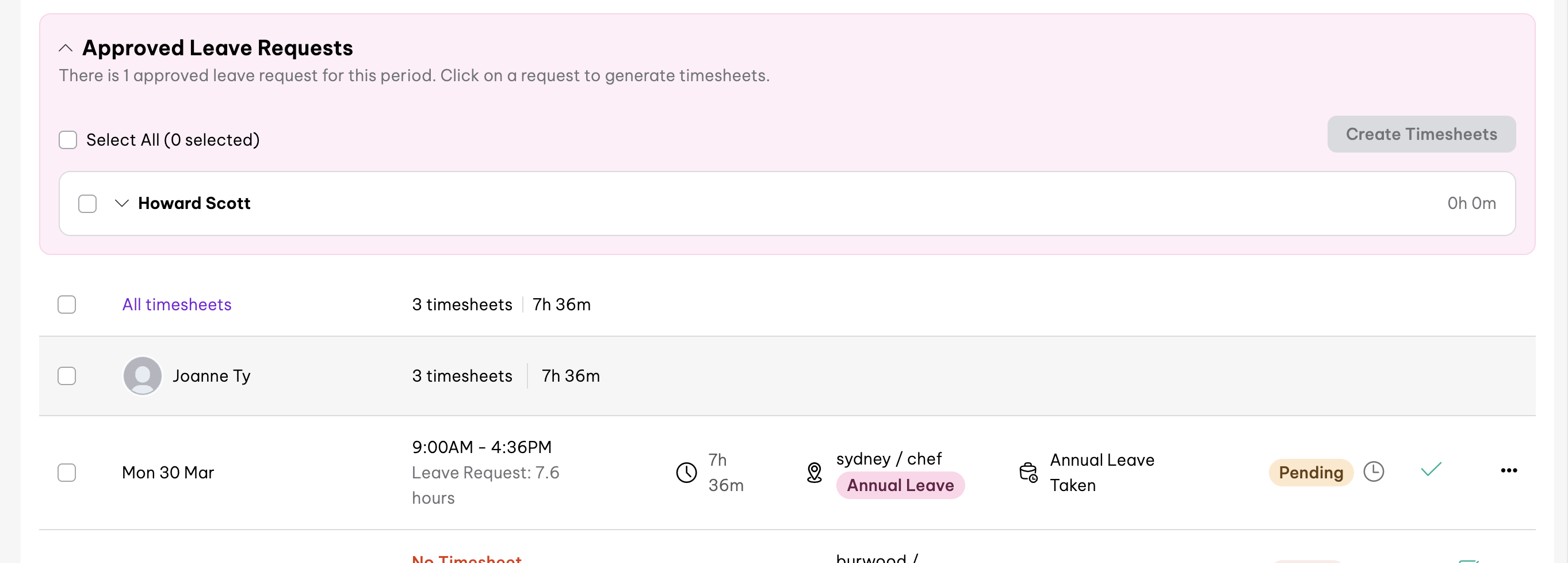1568x563 pixels.
Task: Select Howard Scott's leave request checkbox
Action: pos(87,204)
